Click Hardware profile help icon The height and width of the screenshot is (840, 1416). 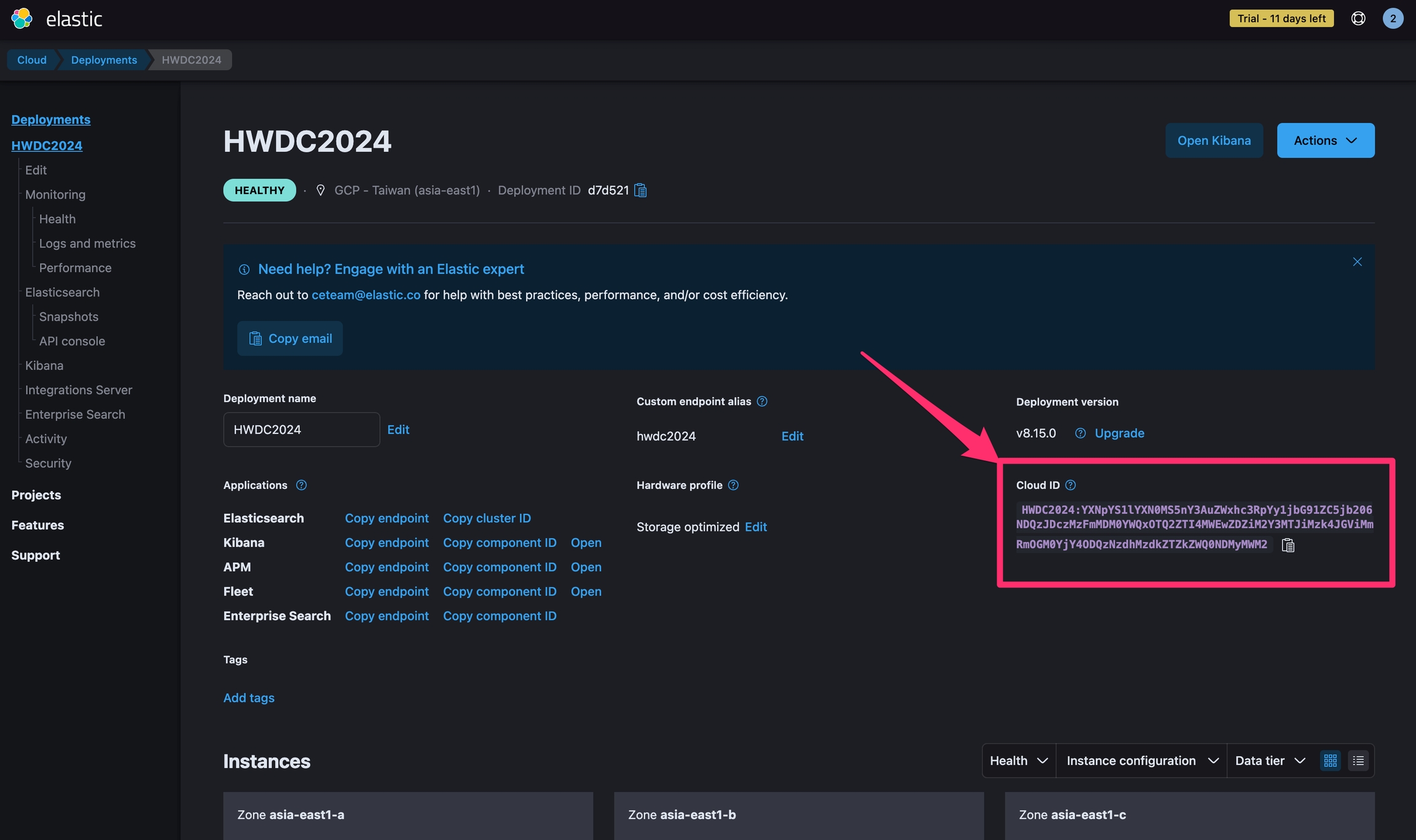733,485
